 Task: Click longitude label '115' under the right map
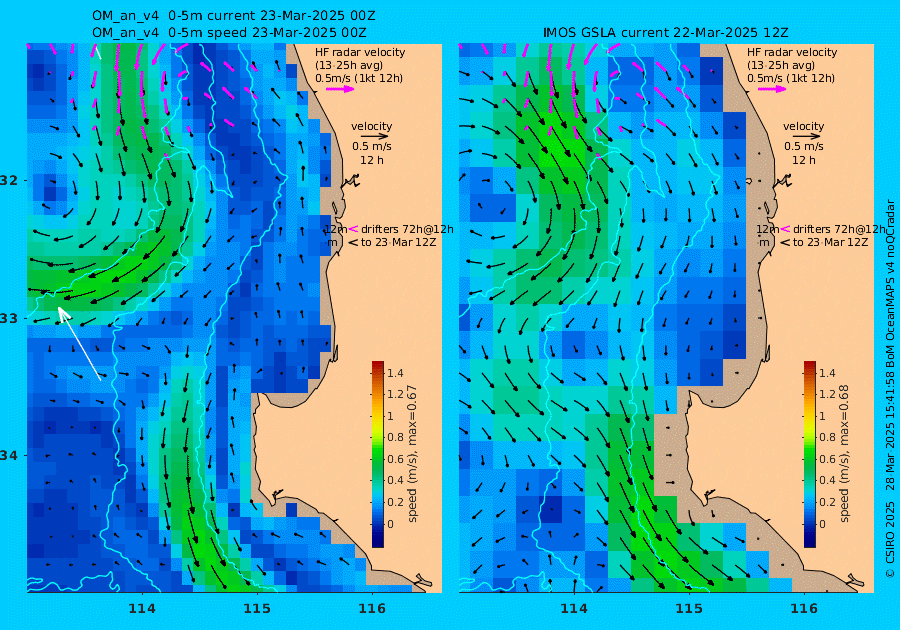tap(689, 609)
